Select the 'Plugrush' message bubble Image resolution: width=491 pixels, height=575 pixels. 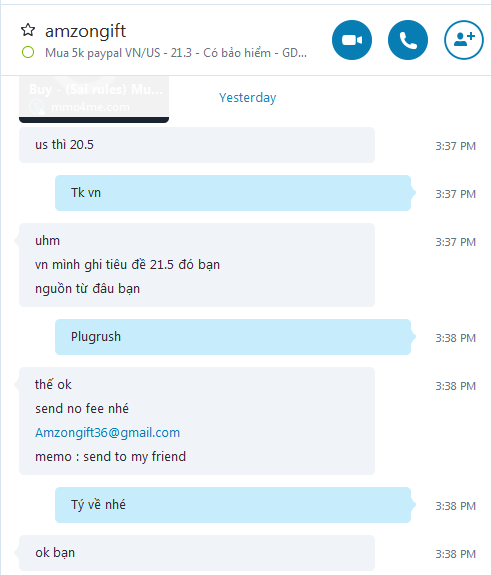coord(233,337)
